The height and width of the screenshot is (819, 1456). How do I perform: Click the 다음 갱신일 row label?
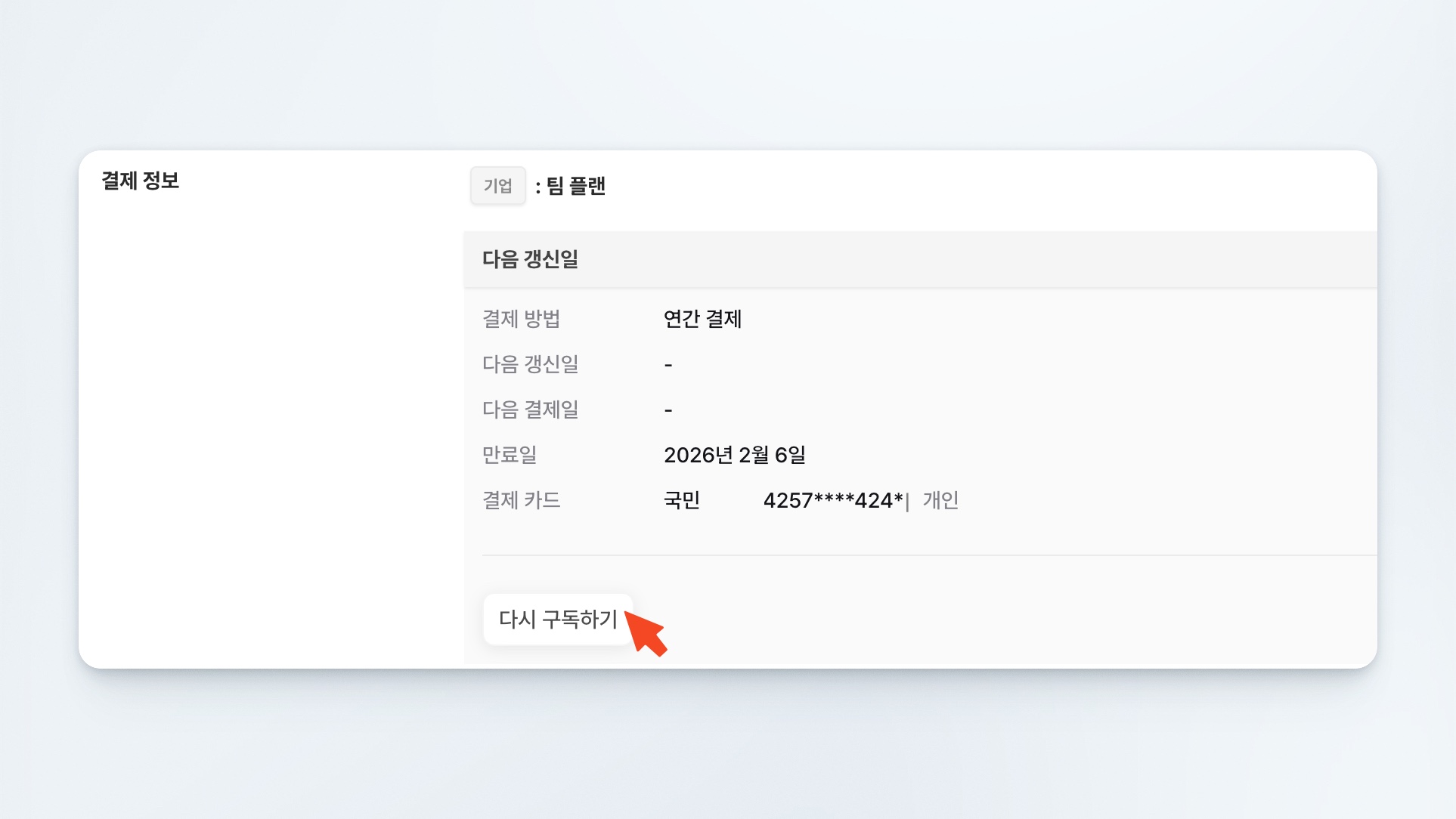click(530, 364)
